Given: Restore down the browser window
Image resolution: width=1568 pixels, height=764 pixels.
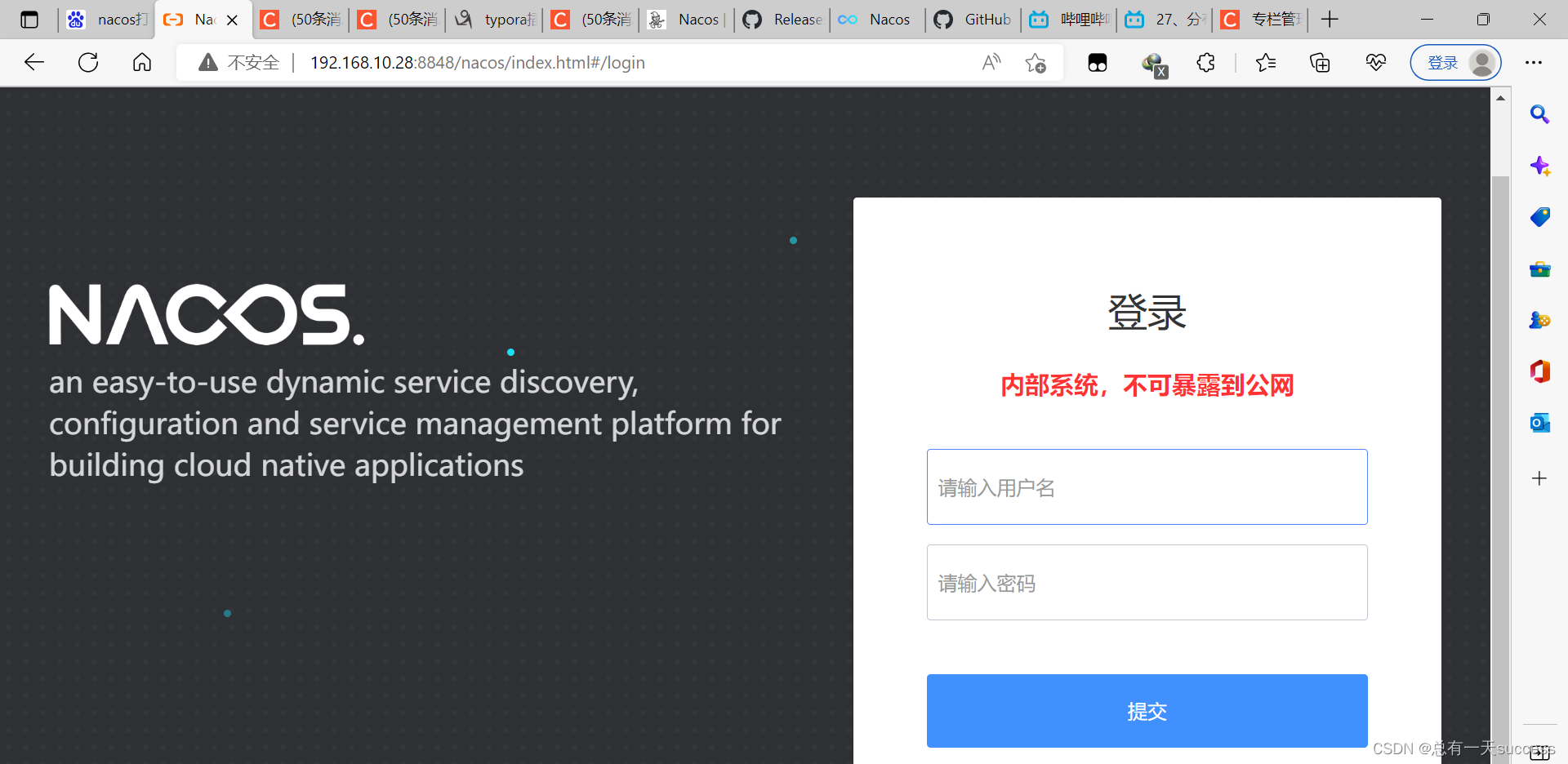Looking at the screenshot, I should pyautogui.click(x=1483, y=20).
